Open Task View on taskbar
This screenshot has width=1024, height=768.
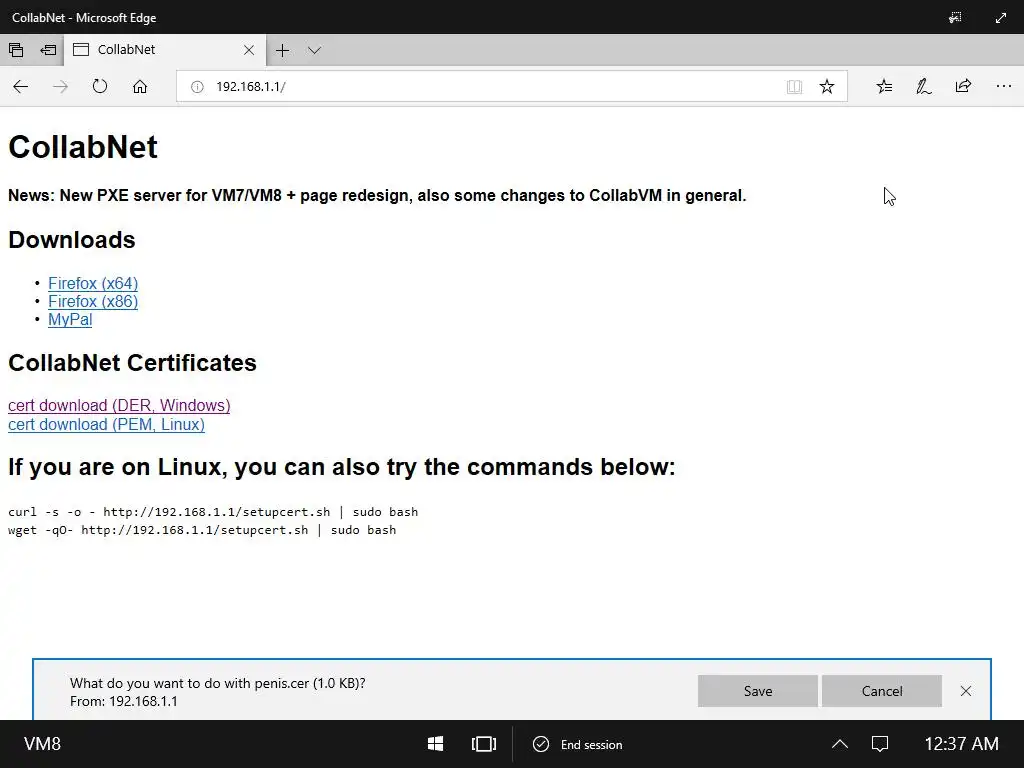[484, 744]
